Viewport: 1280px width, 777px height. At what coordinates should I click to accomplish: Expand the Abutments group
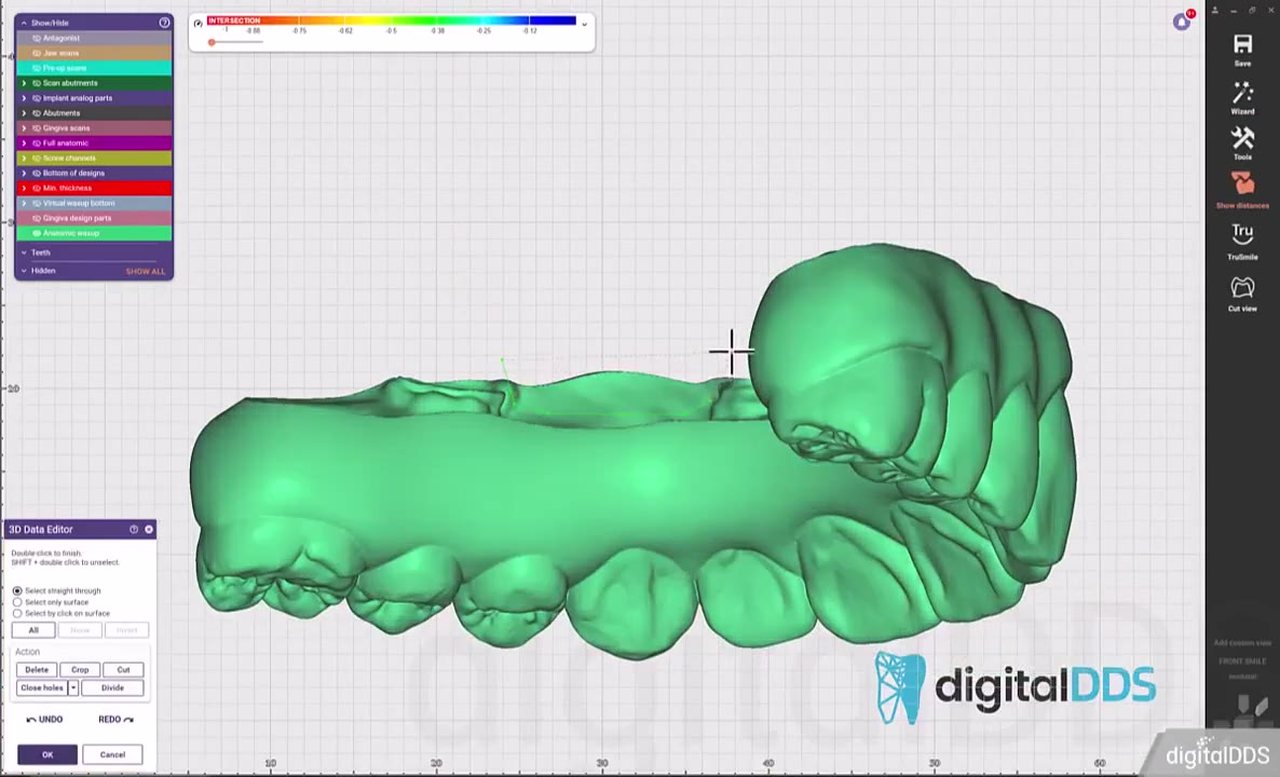pos(24,113)
